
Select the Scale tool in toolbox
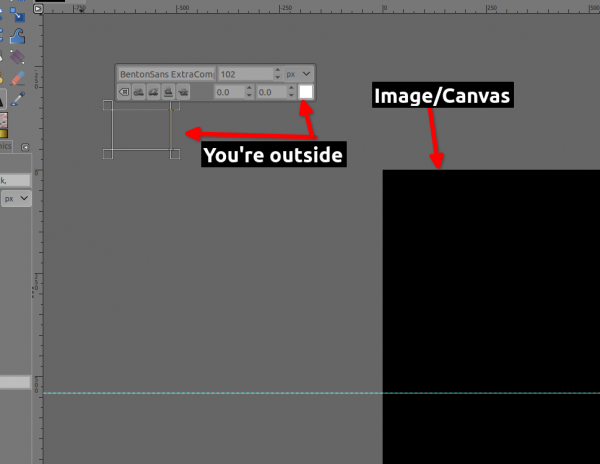(17, 15)
